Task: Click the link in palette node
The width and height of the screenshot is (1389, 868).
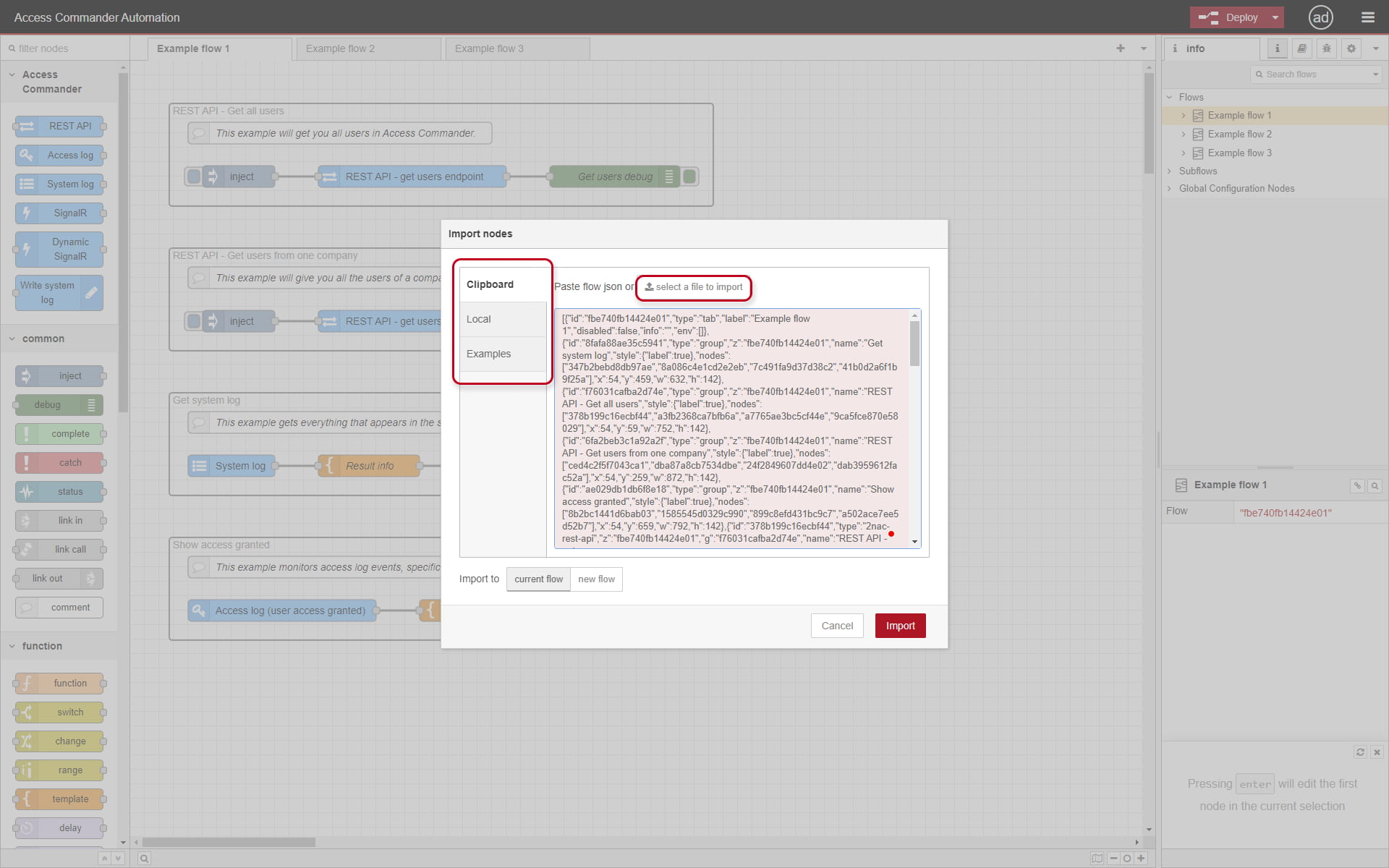Action: (x=59, y=521)
